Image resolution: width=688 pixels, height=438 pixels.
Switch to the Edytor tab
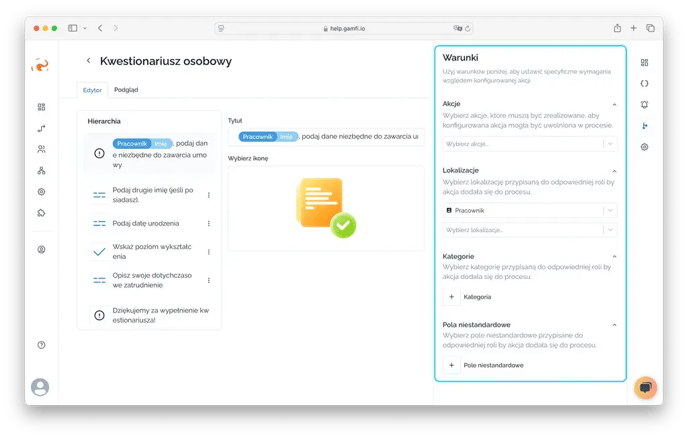[x=92, y=90]
